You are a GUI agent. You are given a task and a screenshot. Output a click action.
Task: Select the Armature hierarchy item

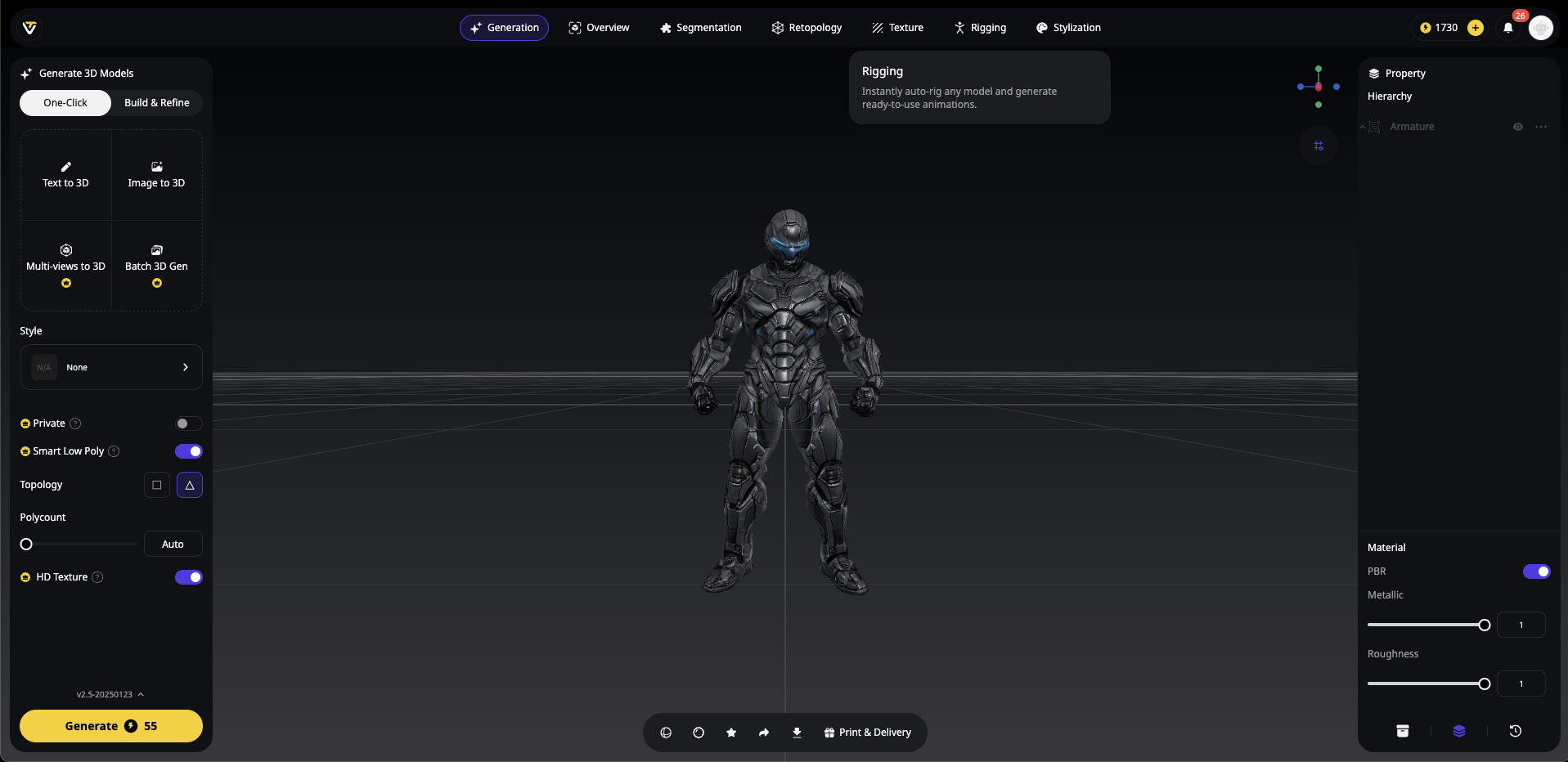[x=1412, y=127]
